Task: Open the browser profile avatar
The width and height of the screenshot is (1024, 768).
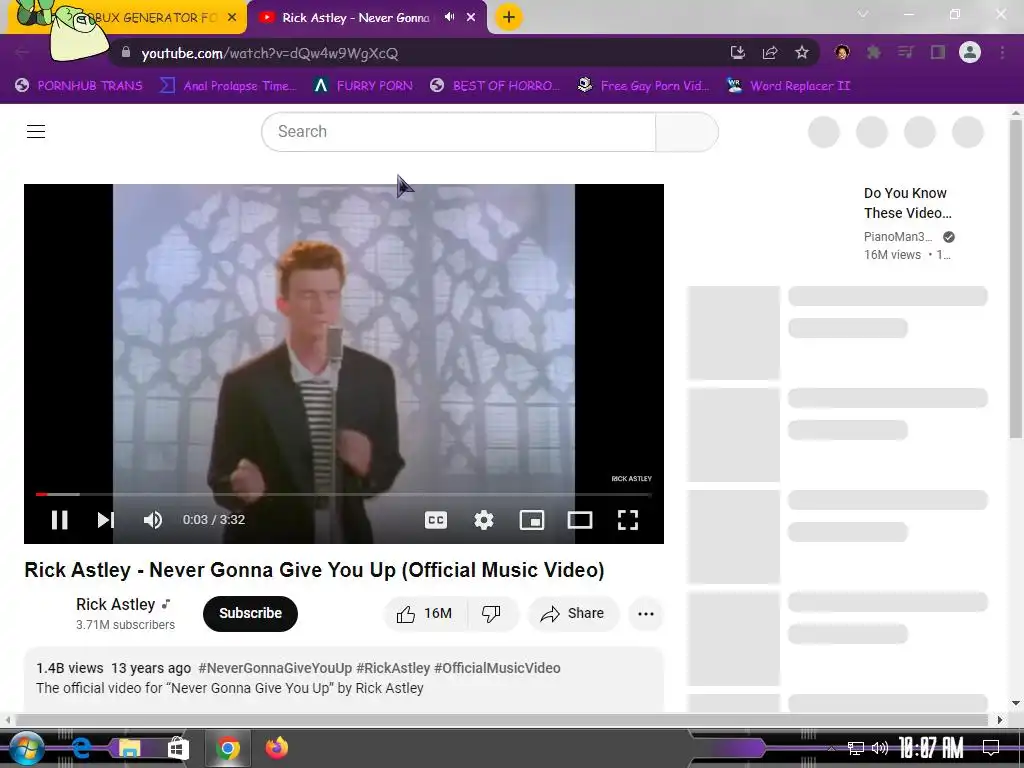Action: coord(970,53)
